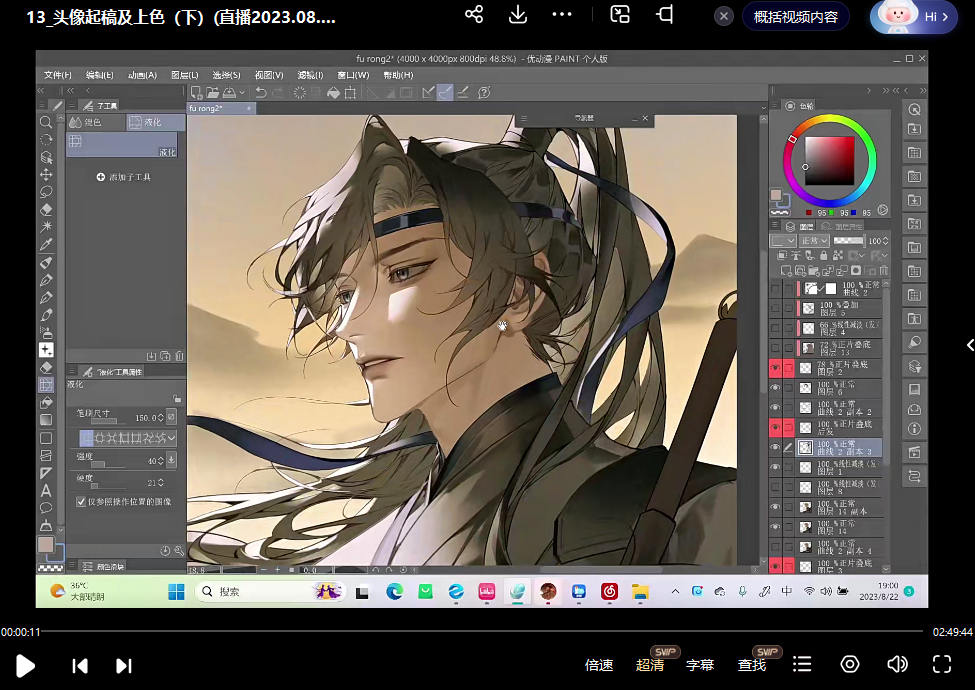The image size is (975, 690).
Task: Mute the video volume
Action: 897,664
